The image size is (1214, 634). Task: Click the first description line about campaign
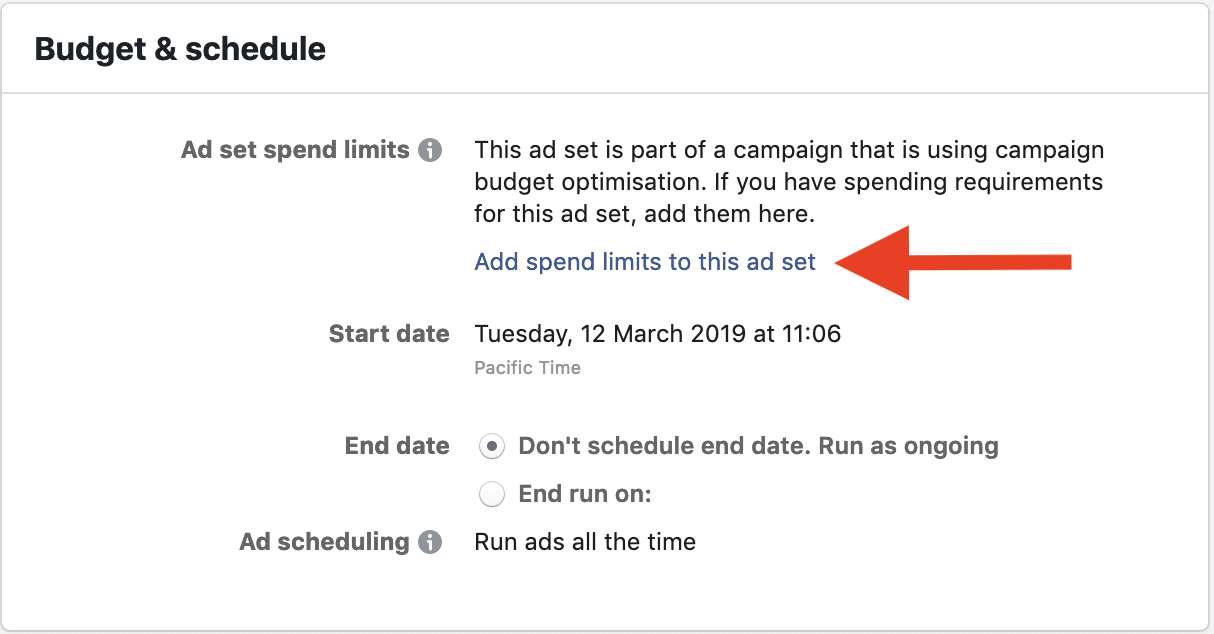[789, 151]
